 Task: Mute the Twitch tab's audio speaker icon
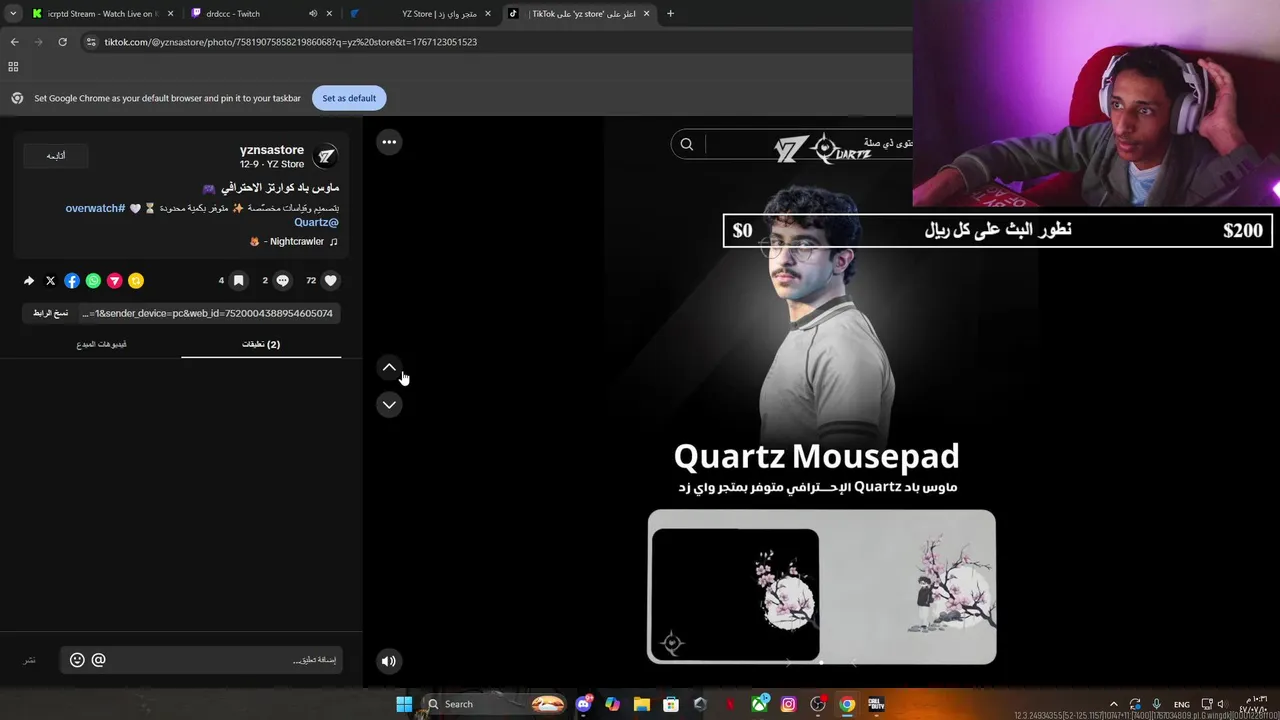[x=312, y=14]
